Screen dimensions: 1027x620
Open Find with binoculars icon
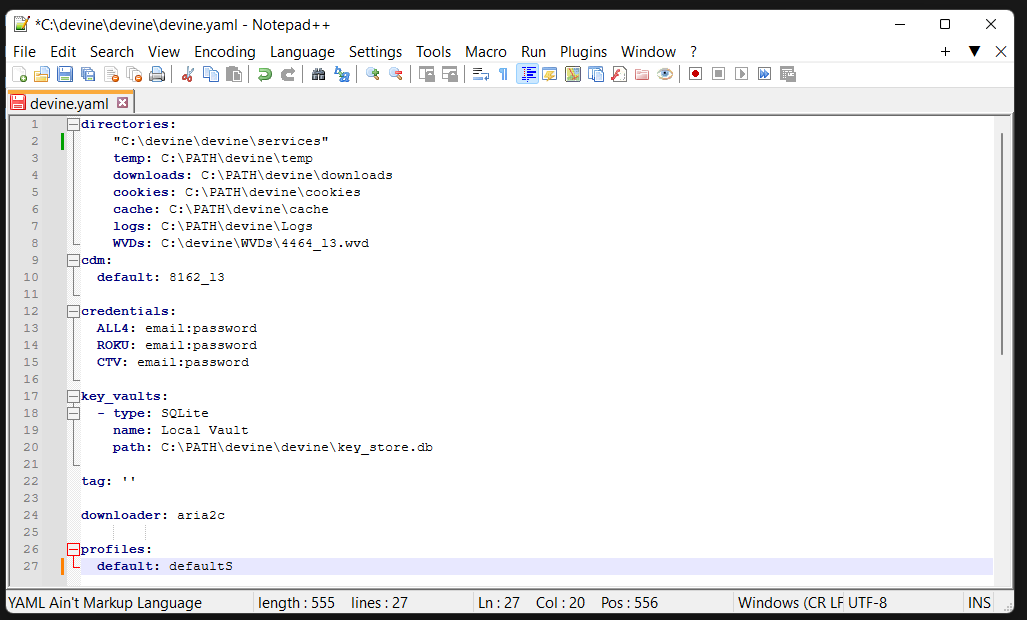(x=318, y=74)
